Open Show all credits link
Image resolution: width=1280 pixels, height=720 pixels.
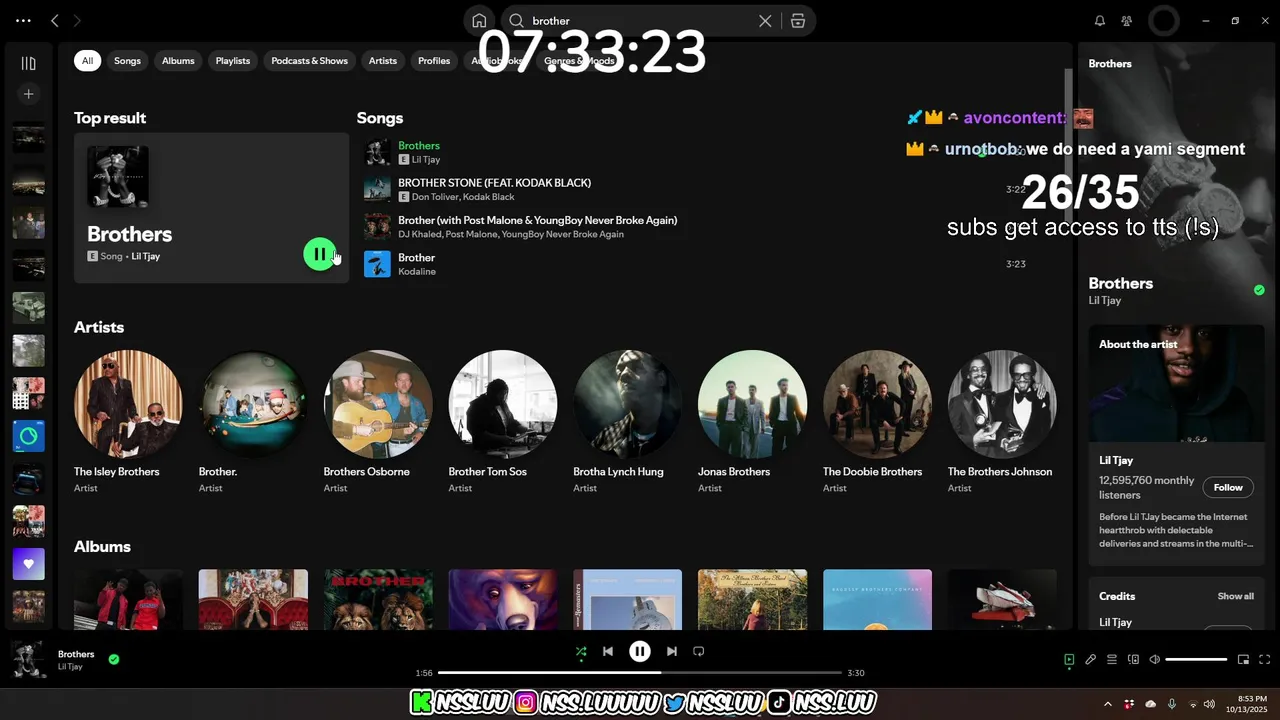coord(1235,596)
